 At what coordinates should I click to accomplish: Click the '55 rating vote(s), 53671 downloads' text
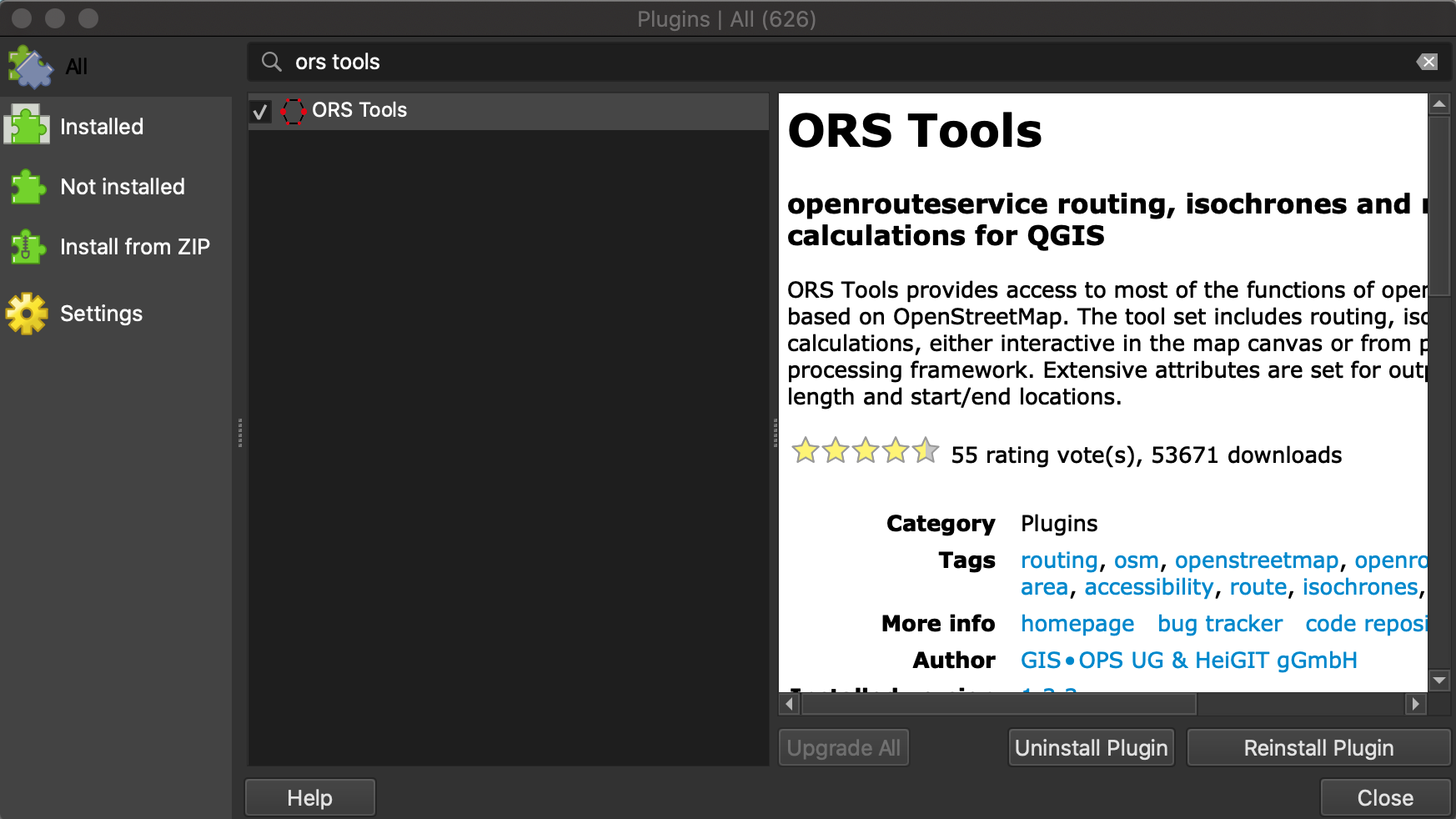1147,455
